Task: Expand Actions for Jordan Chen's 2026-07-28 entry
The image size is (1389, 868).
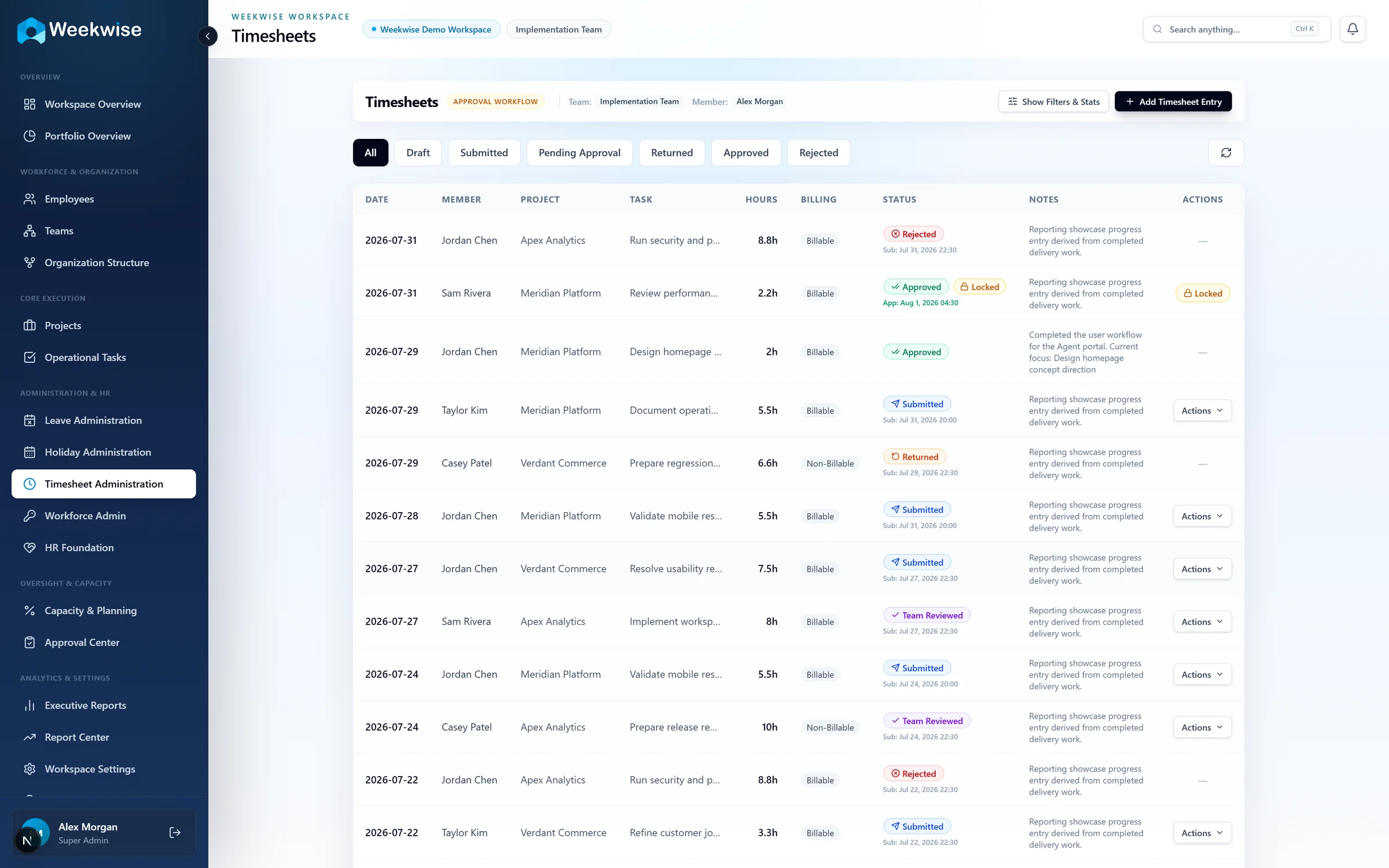Action: 1202,516
